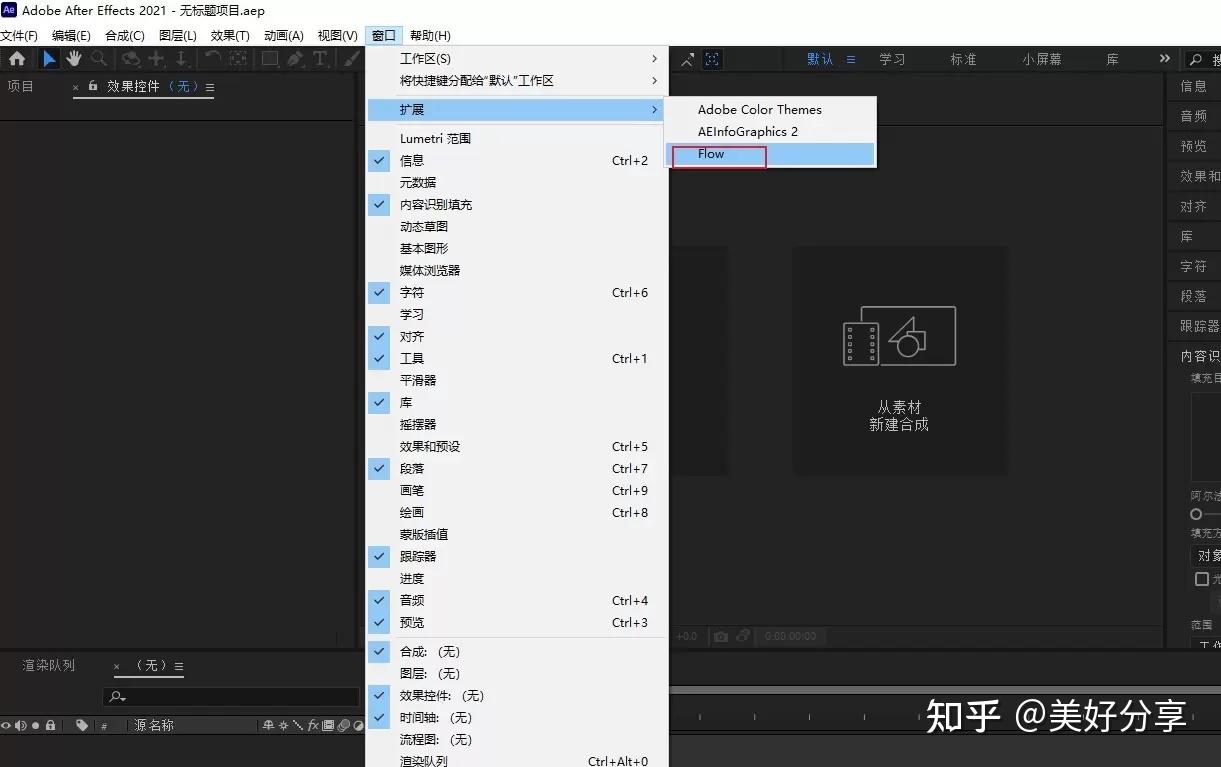Select the Zoom tool
Viewport: 1221px width, 767px height.
coord(98,59)
